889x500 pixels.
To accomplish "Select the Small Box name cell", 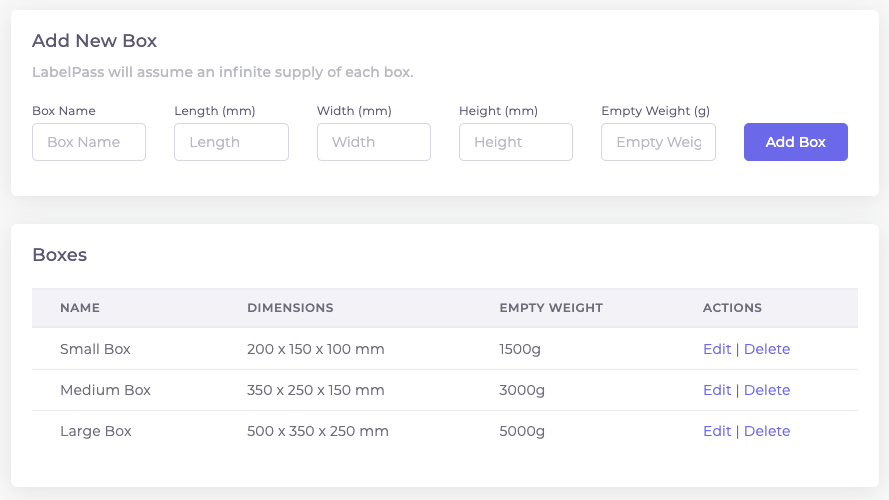I will (95, 349).
